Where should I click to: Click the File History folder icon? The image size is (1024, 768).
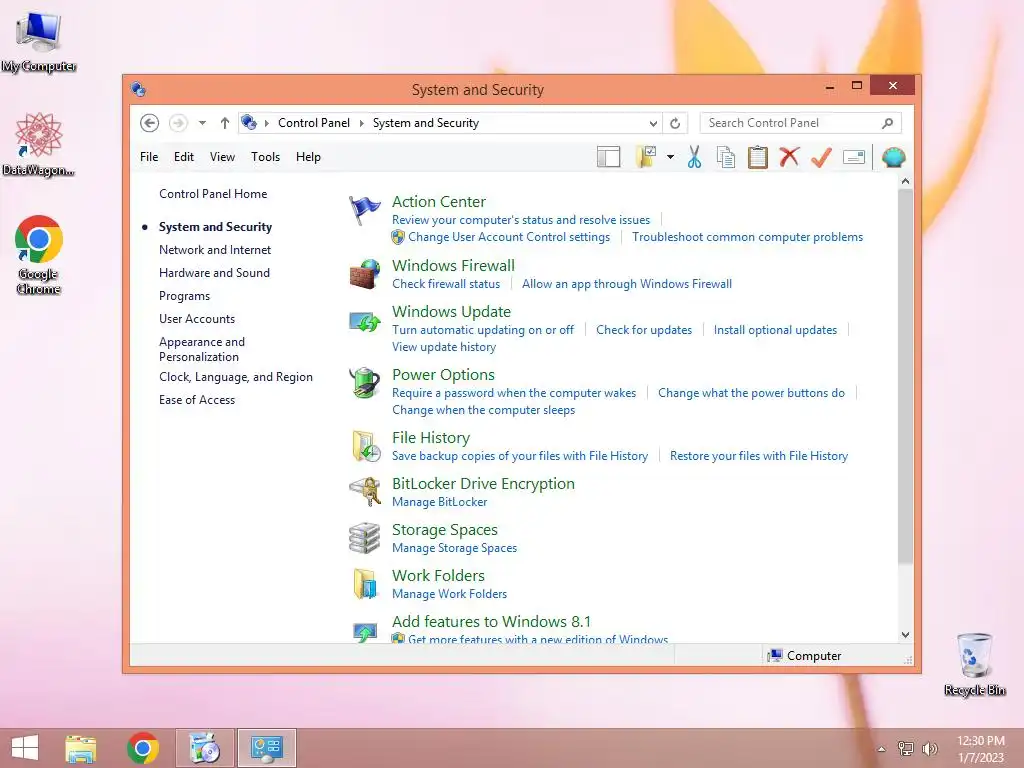[366, 446]
